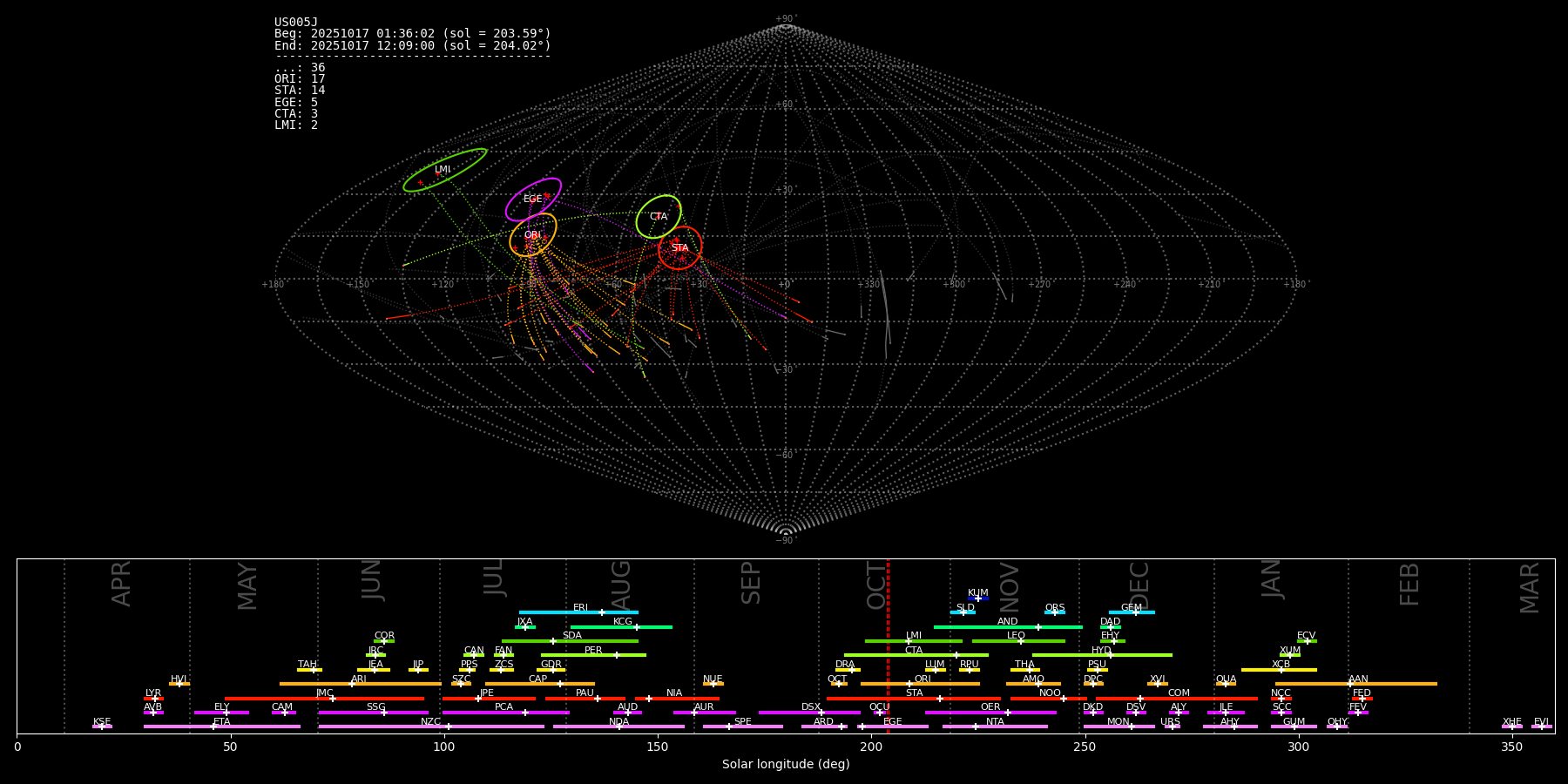Image resolution: width=1568 pixels, height=784 pixels.
Task: Click the 200 tick on solar longitude axis
Action: [871, 747]
